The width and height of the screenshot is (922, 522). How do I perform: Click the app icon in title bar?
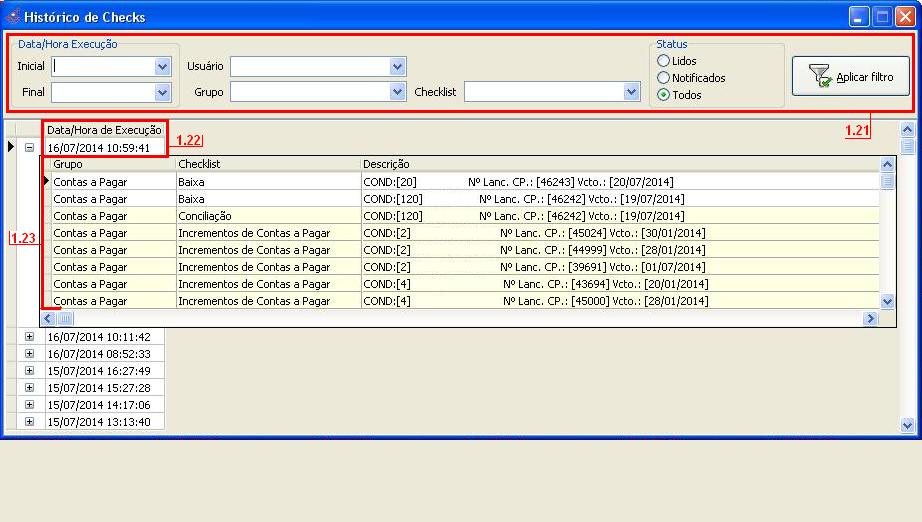click(13, 17)
